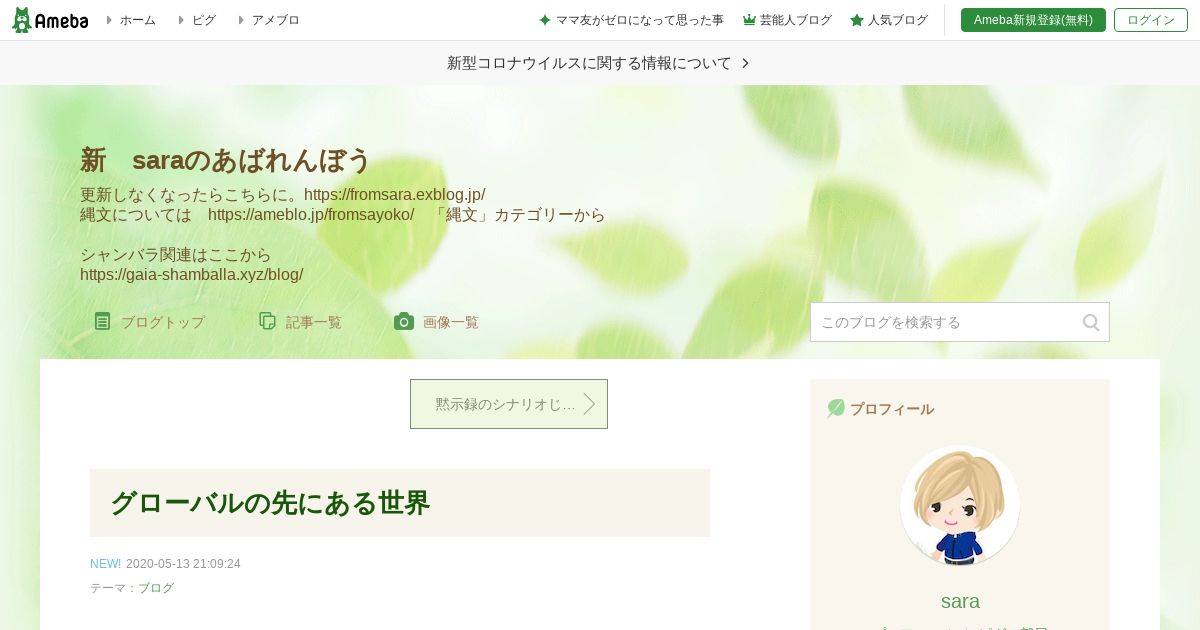Click the sara profile name
1200x630 pixels.
pos(960,601)
